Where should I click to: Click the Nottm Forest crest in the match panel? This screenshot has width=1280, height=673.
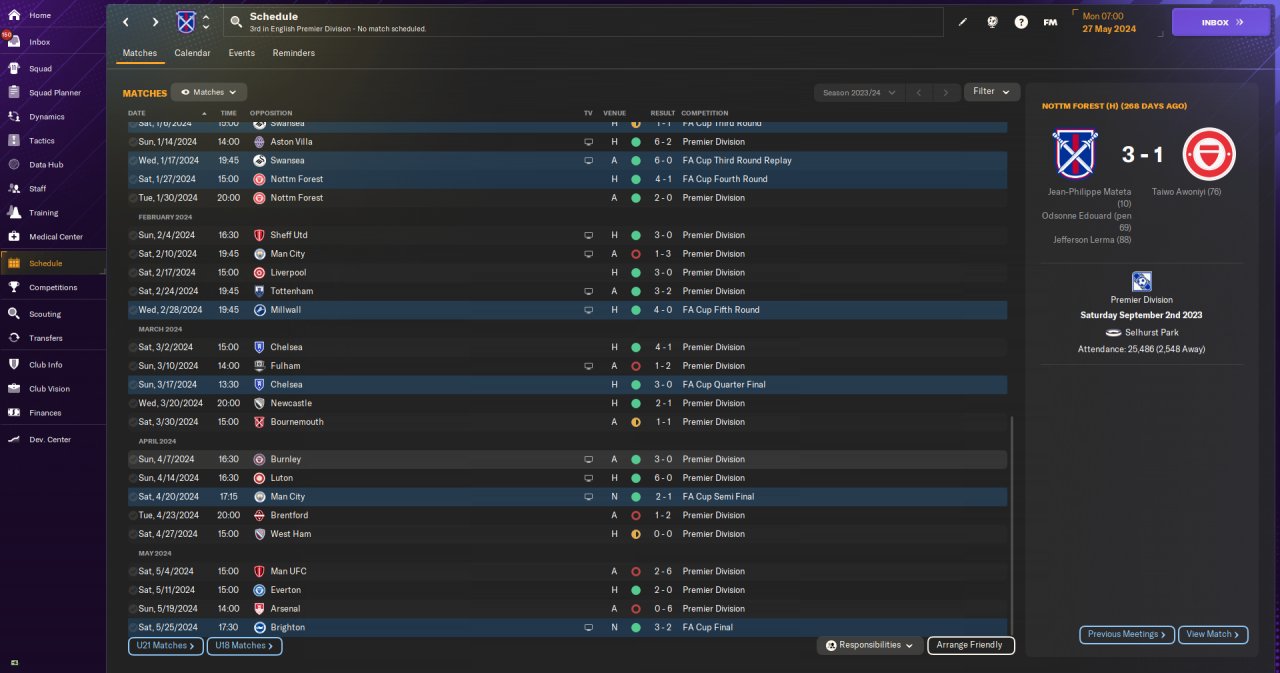click(1209, 154)
